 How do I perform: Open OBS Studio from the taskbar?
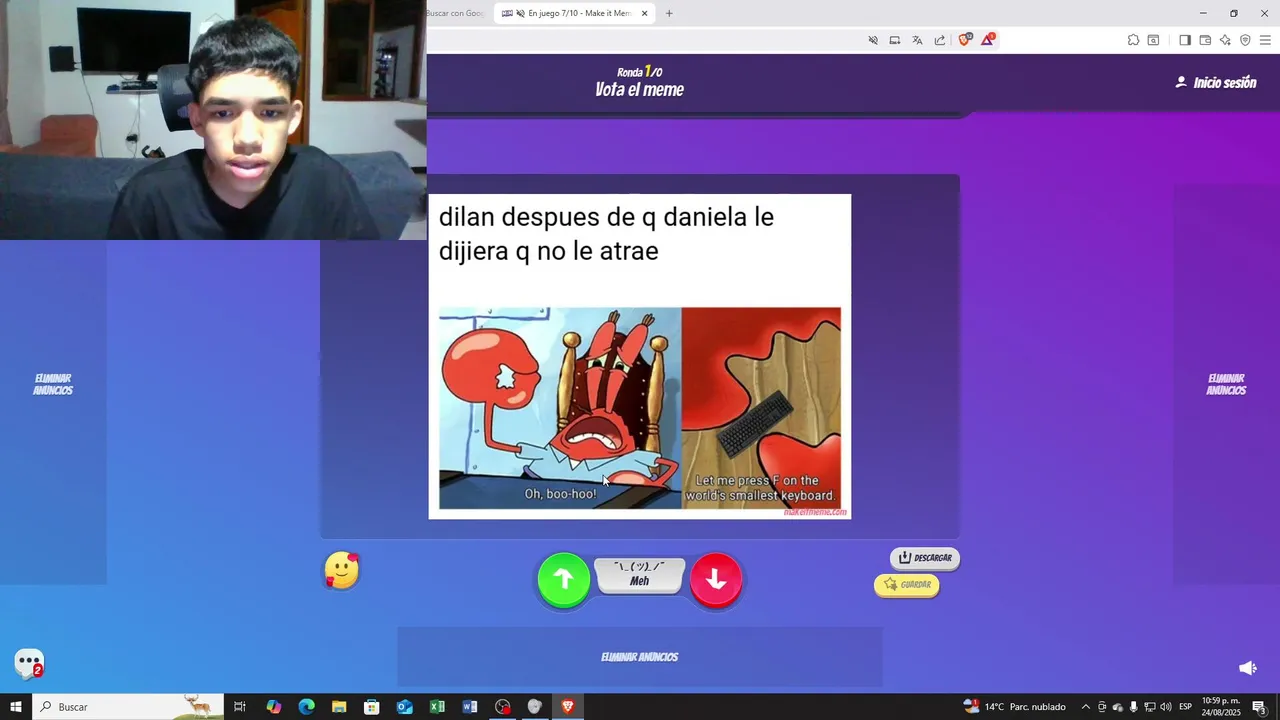tap(502, 707)
